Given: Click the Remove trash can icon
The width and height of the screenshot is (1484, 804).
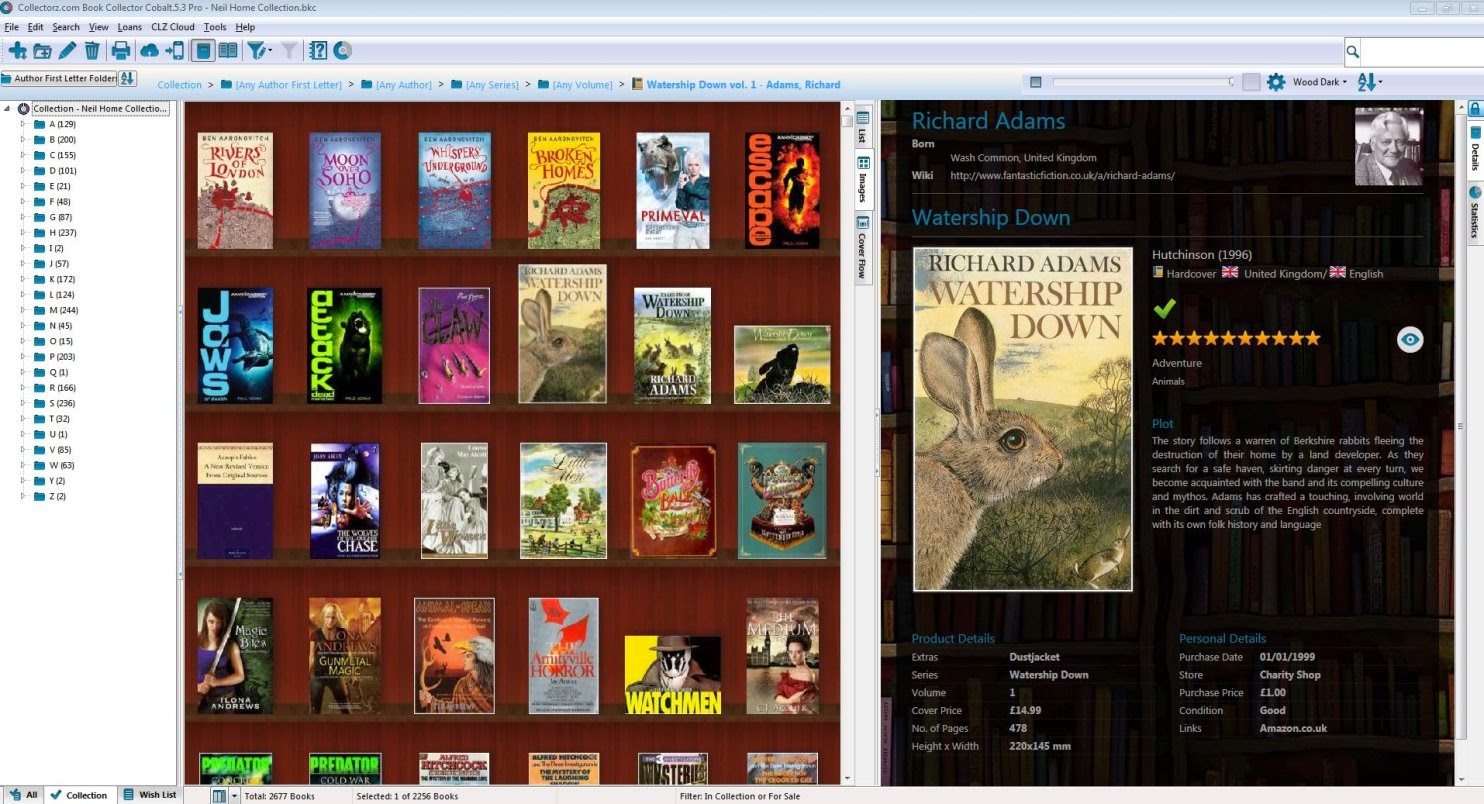Looking at the screenshot, I should pyautogui.click(x=92, y=51).
